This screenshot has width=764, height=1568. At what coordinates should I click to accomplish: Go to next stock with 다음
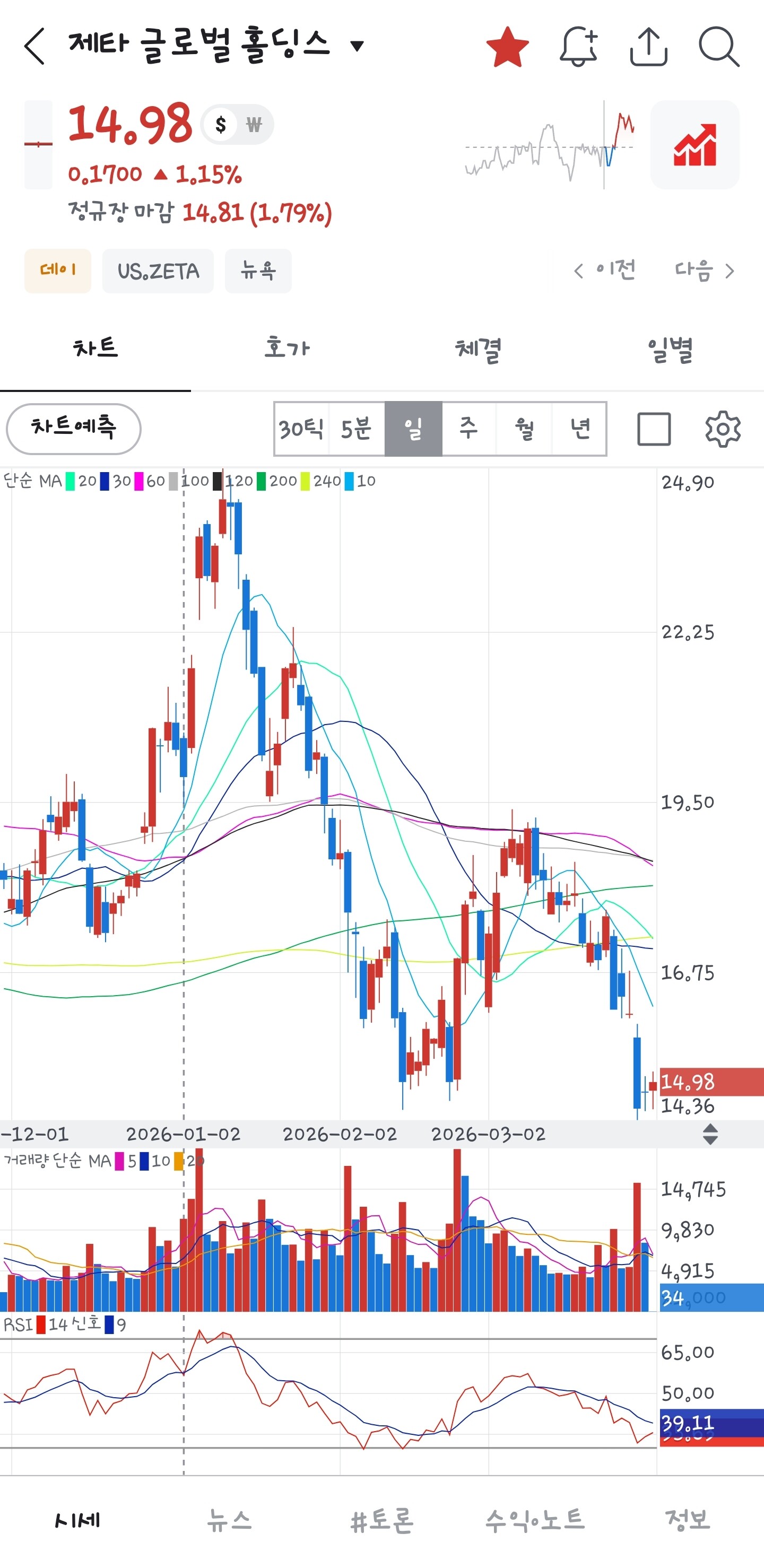click(705, 270)
